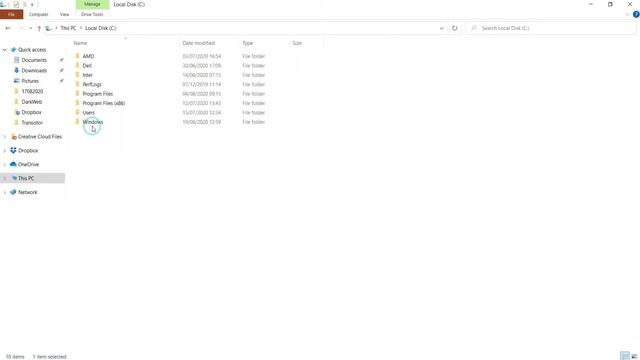This screenshot has height=360, width=640.
Task: Switch to Details view in status bar
Action: pyautogui.click(x=625, y=356)
